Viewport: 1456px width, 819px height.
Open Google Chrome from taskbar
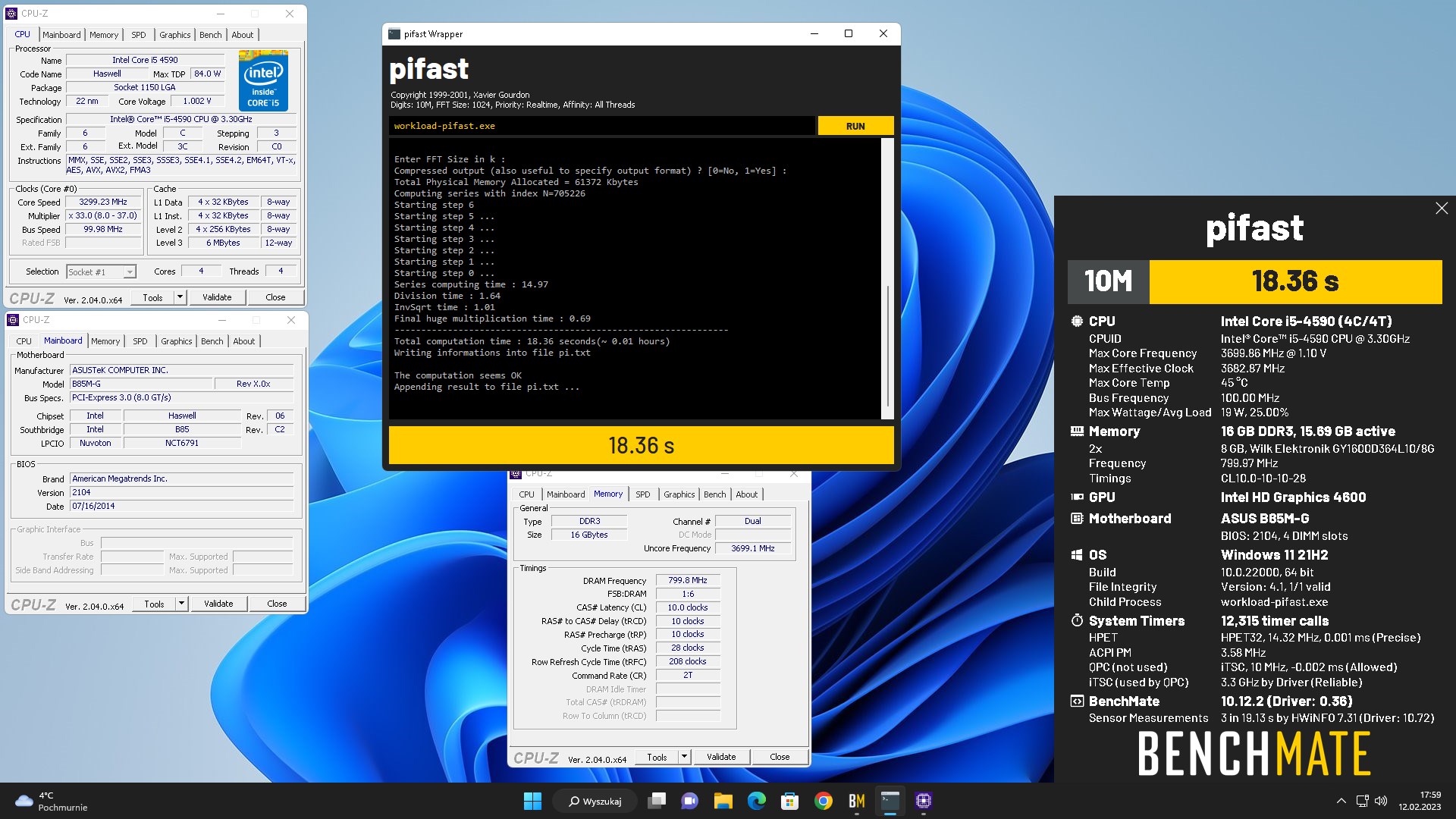(823, 801)
